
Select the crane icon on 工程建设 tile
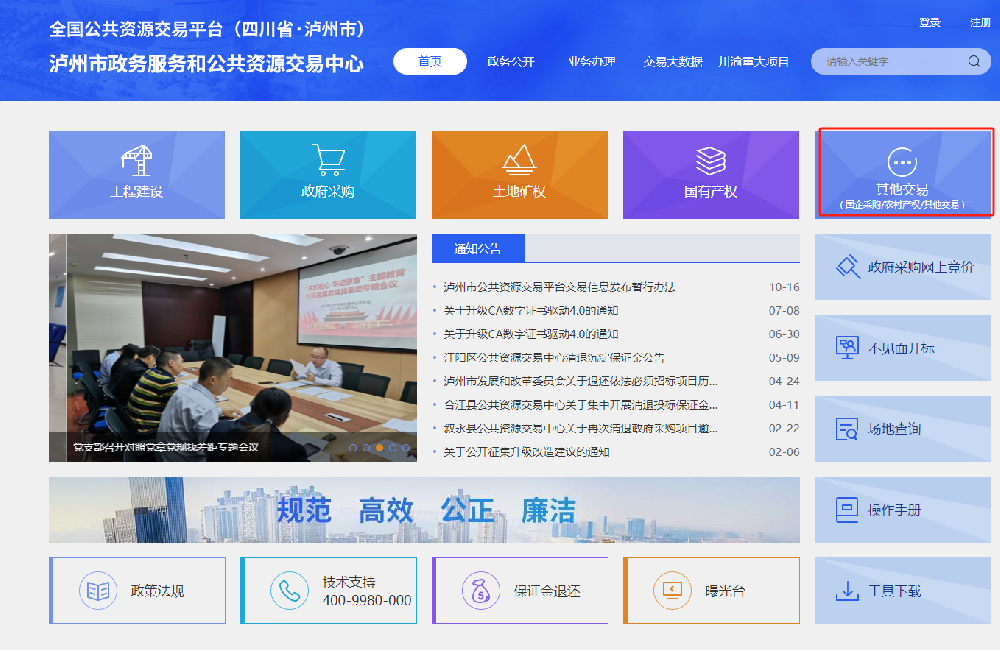pos(137,160)
